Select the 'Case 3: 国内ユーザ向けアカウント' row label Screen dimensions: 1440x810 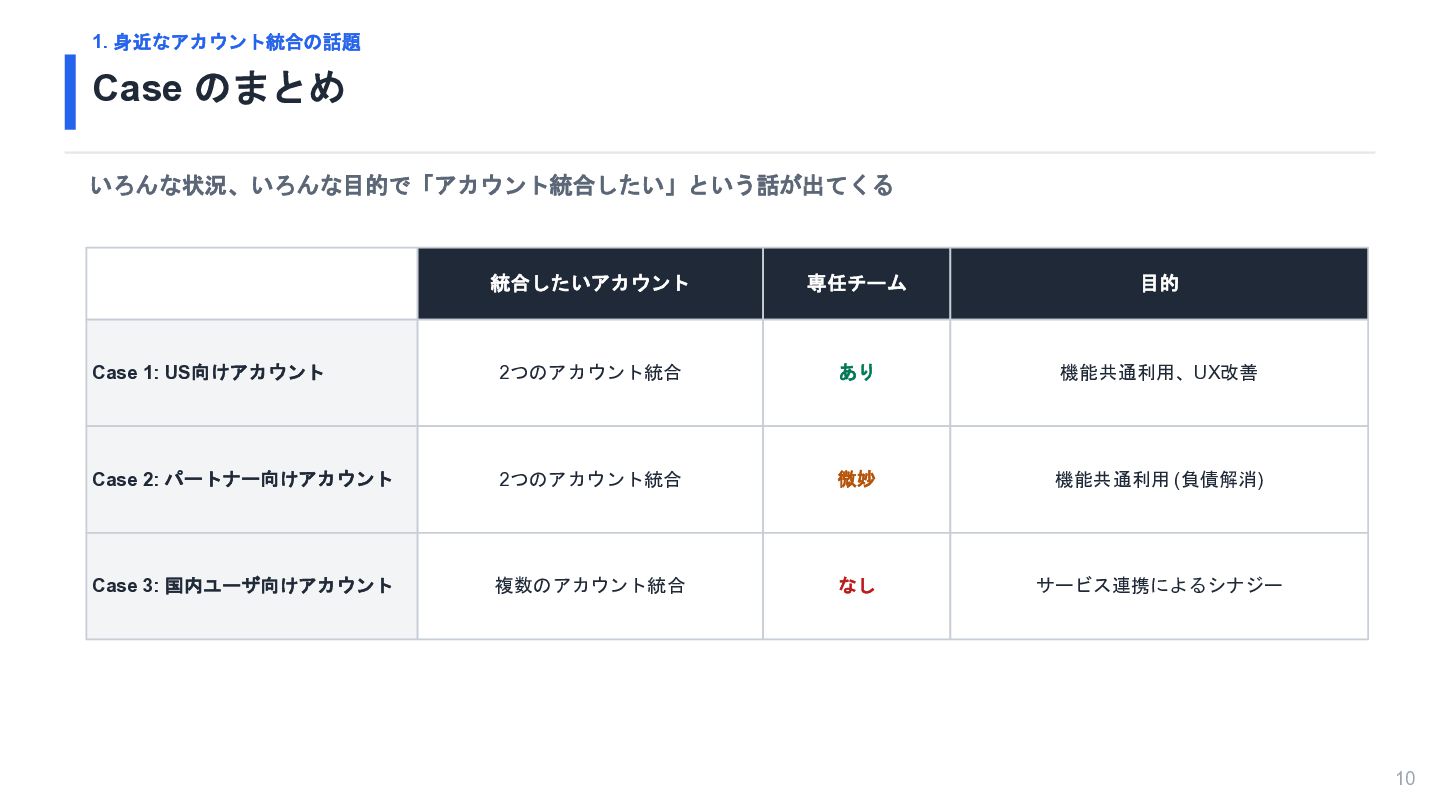pos(243,585)
